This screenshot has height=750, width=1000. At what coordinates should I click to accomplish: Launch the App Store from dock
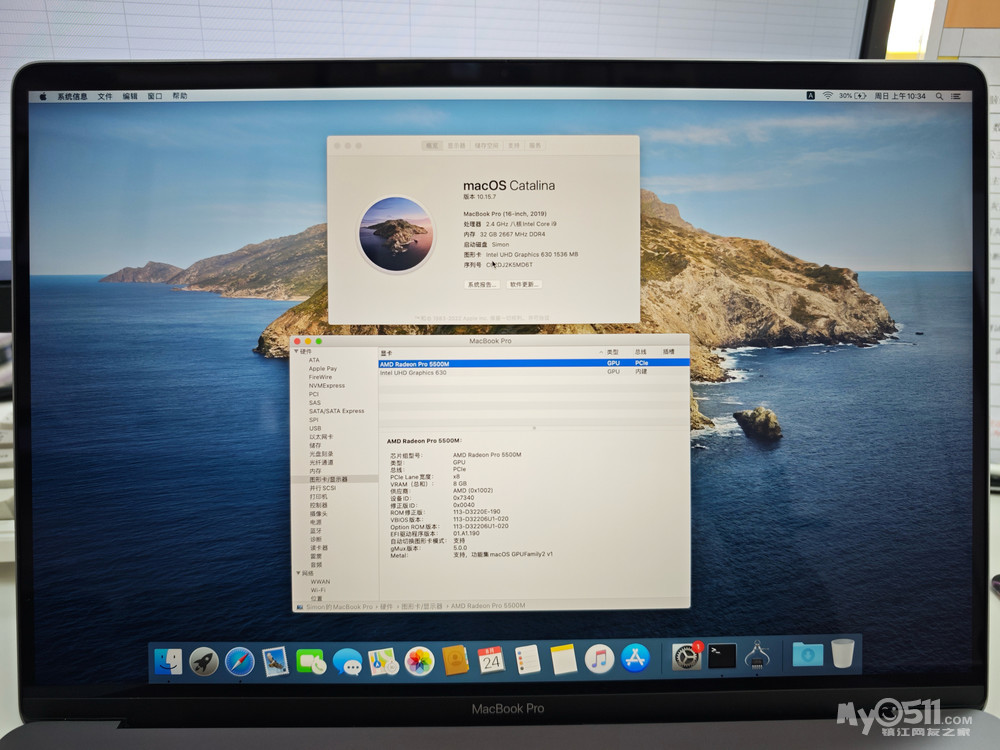pos(635,658)
